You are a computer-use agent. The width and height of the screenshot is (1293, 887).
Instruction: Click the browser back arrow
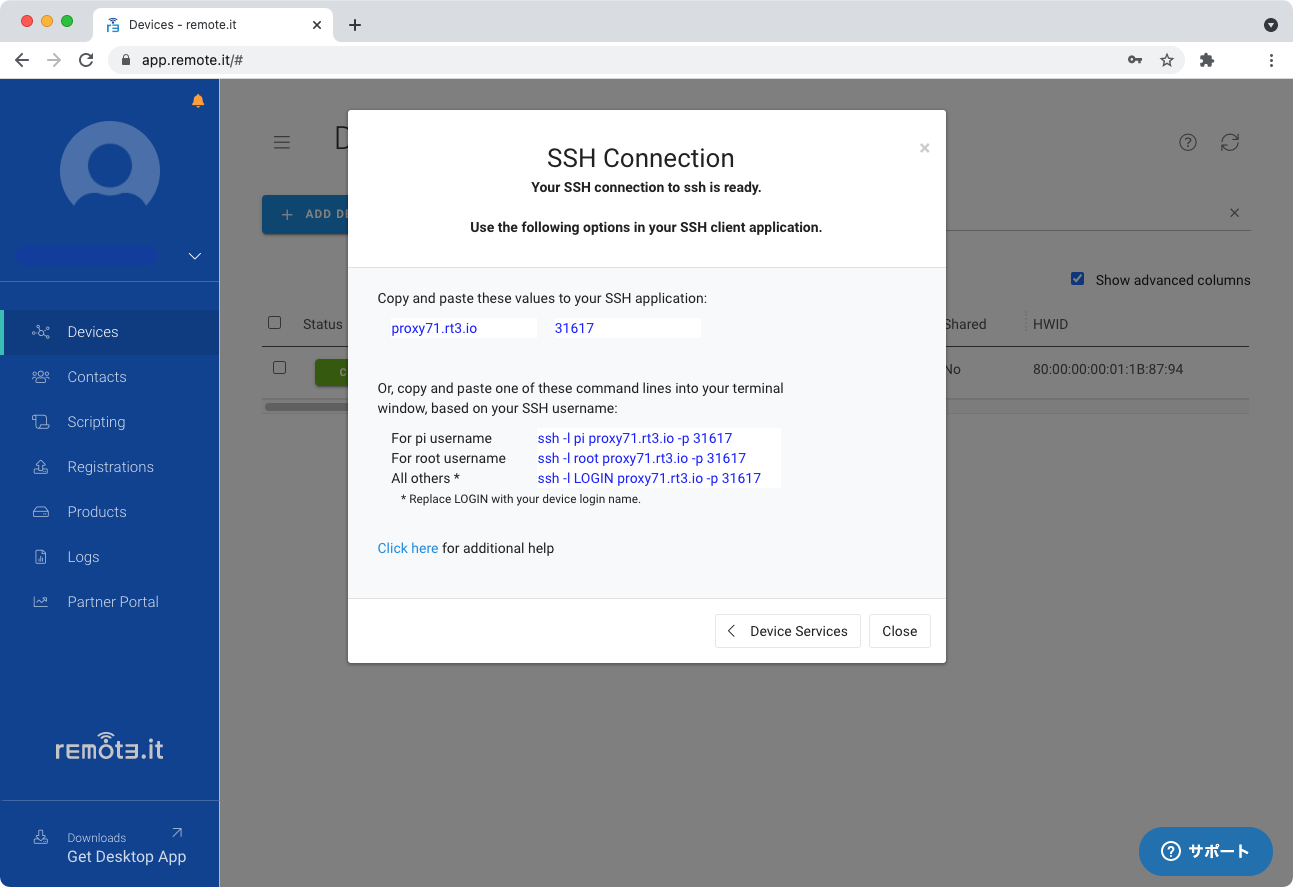(x=22, y=60)
